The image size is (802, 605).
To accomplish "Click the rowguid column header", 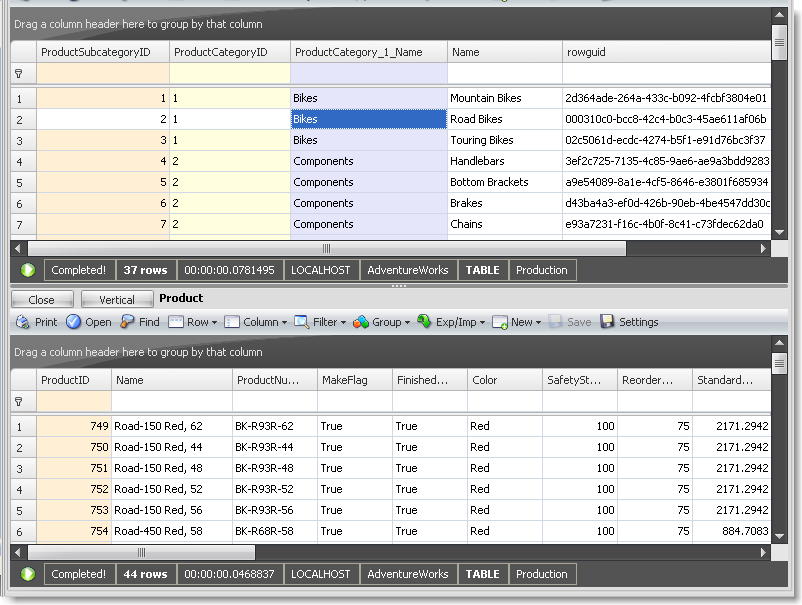I will [667, 52].
